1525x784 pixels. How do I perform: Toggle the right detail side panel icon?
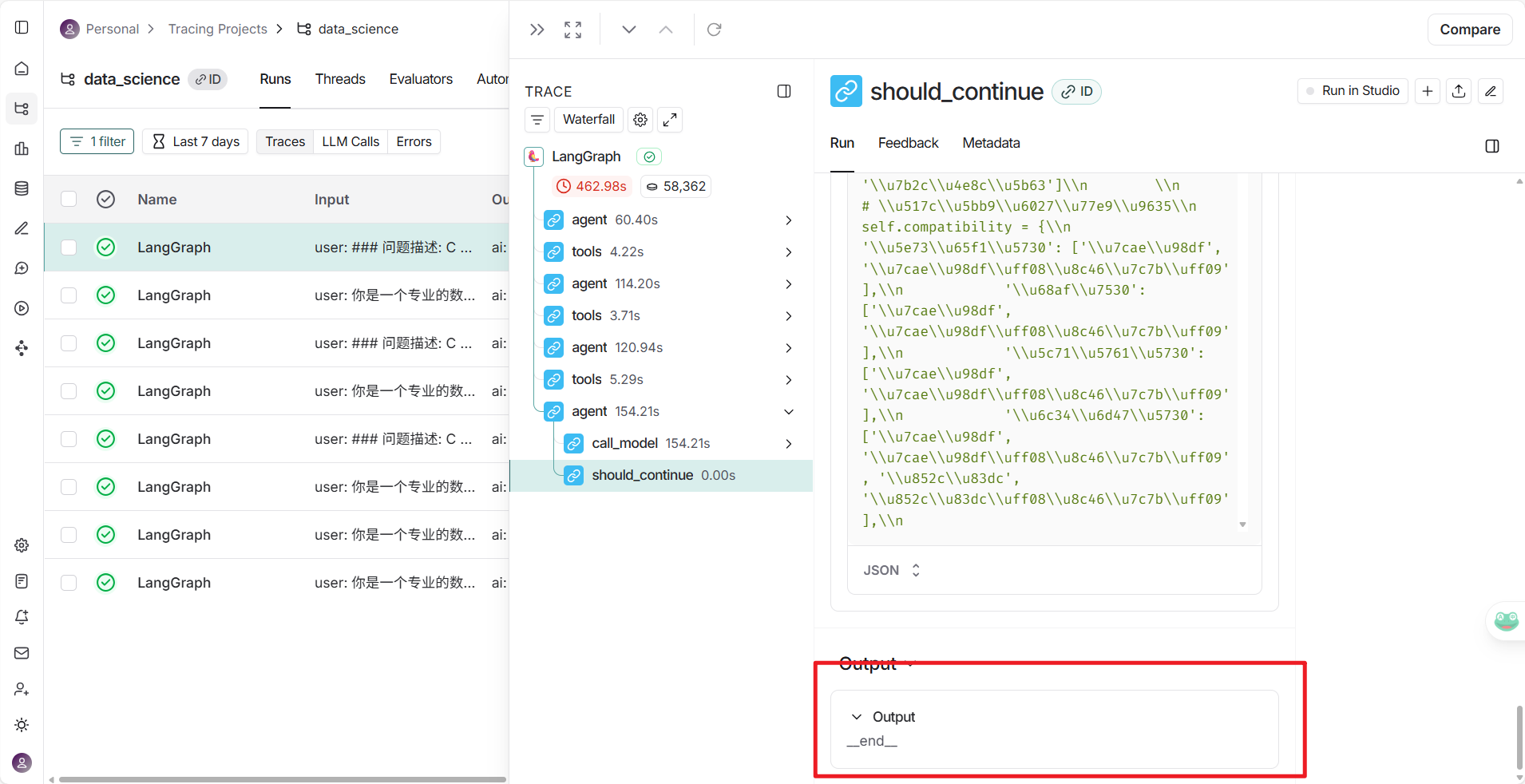click(1492, 146)
